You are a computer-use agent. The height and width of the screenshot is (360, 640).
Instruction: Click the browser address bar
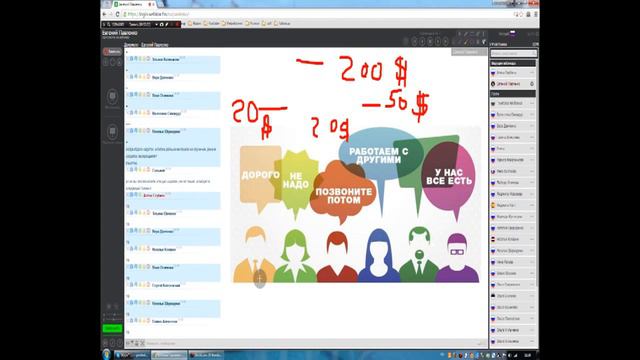318,14
